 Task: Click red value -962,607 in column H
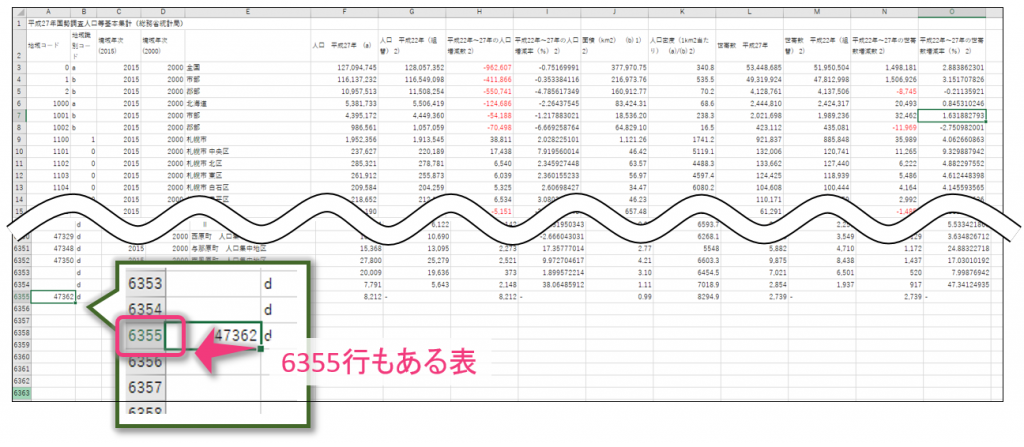point(487,67)
